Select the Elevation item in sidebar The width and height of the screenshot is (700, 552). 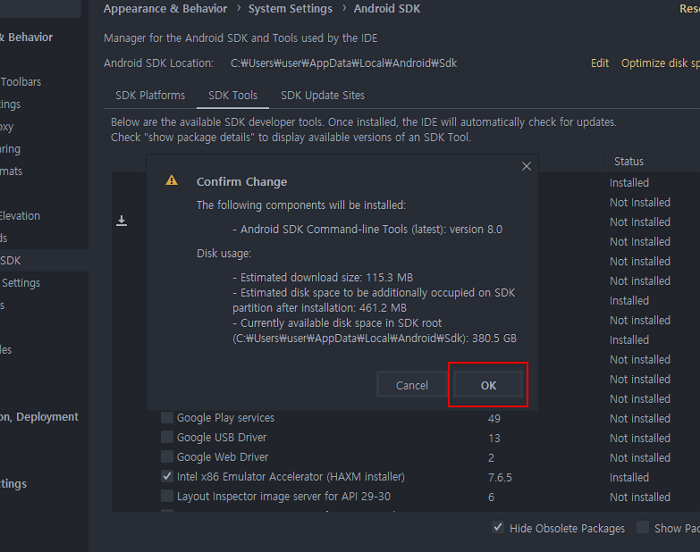(x=20, y=216)
